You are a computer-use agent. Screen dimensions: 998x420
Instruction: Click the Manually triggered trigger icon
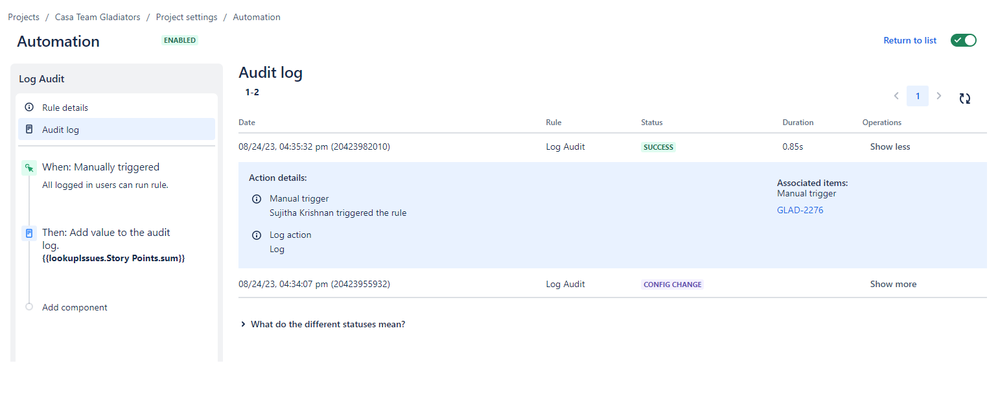29,168
